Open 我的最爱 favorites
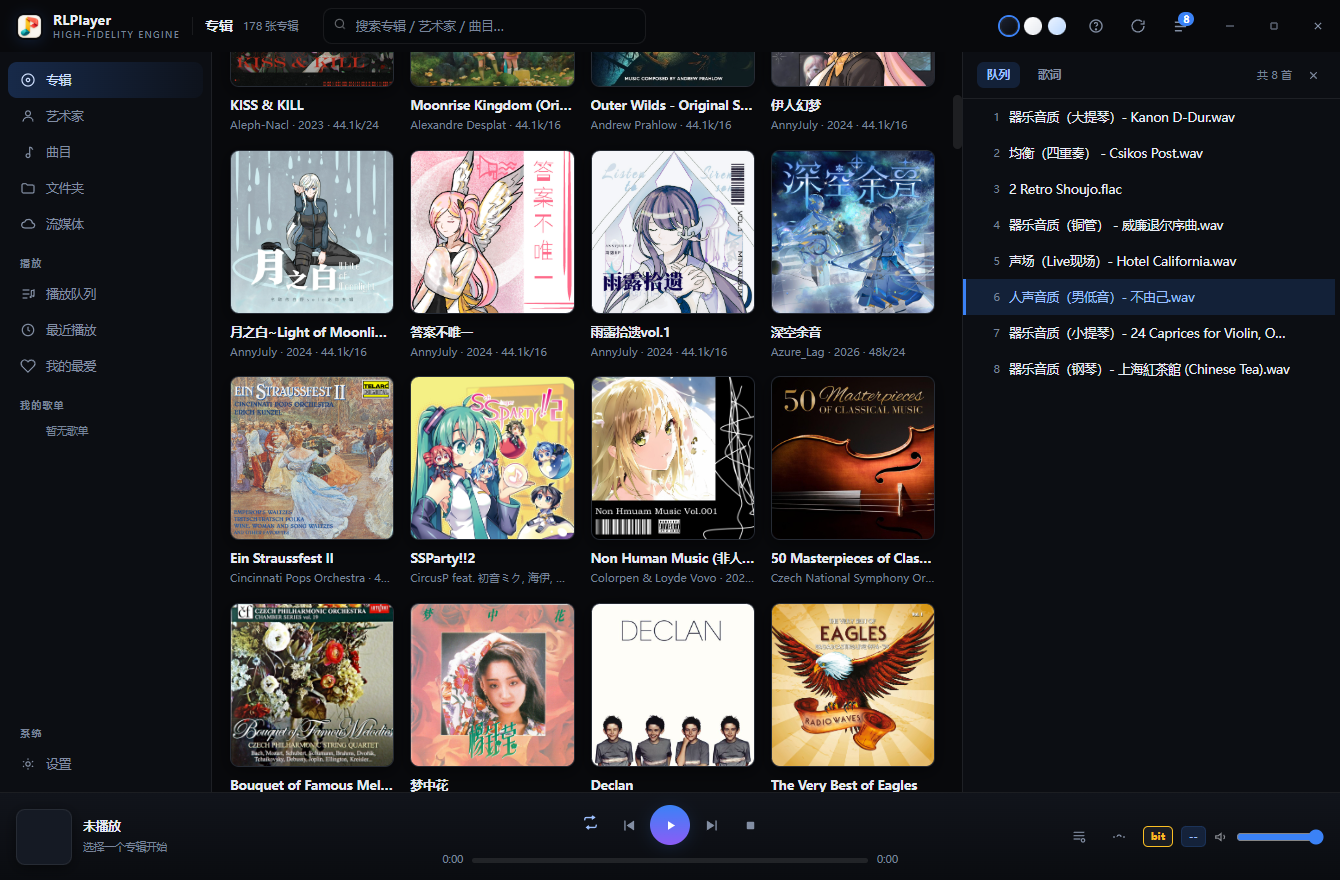 105,366
